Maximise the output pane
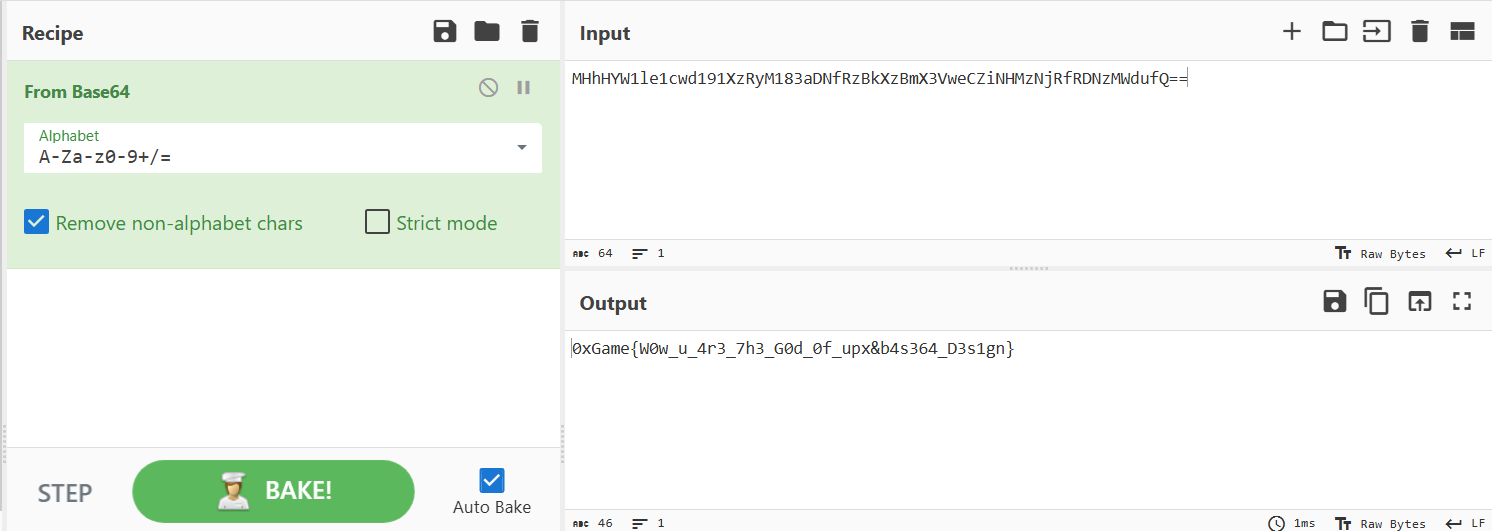Image resolution: width=1492 pixels, height=531 pixels. tap(1462, 302)
